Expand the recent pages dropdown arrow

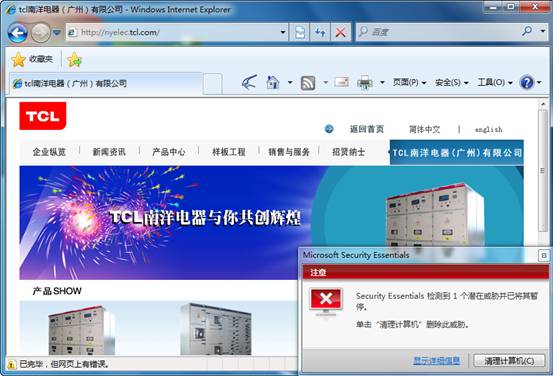(x=56, y=33)
